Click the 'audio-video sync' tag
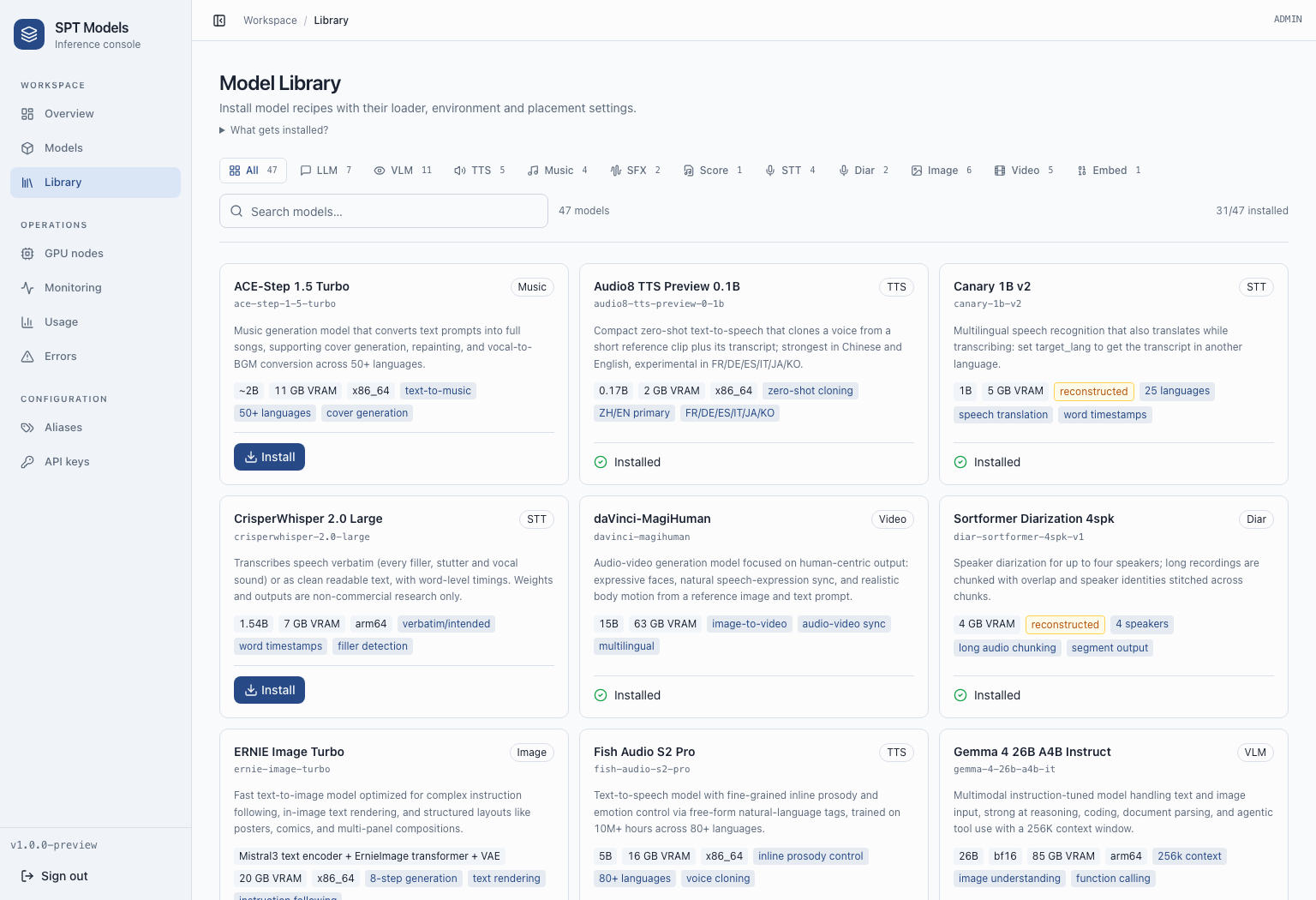 tap(844, 624)
